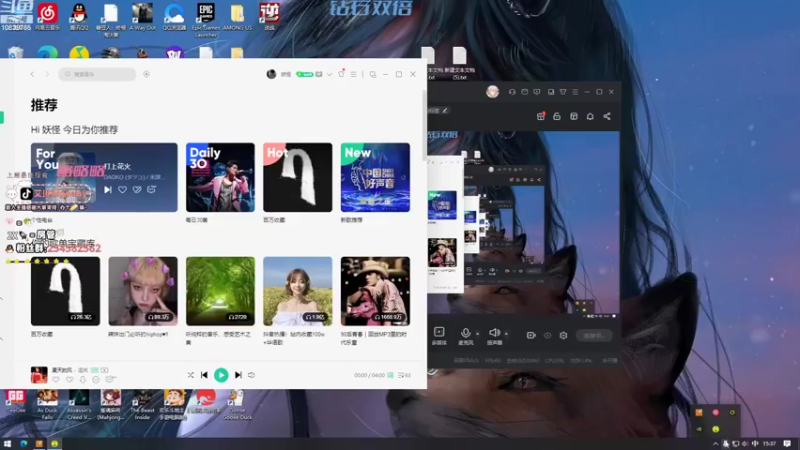Open the gift box icon with red badge
The width and height of the screenshot is (800, 450).
pos(541,116)
